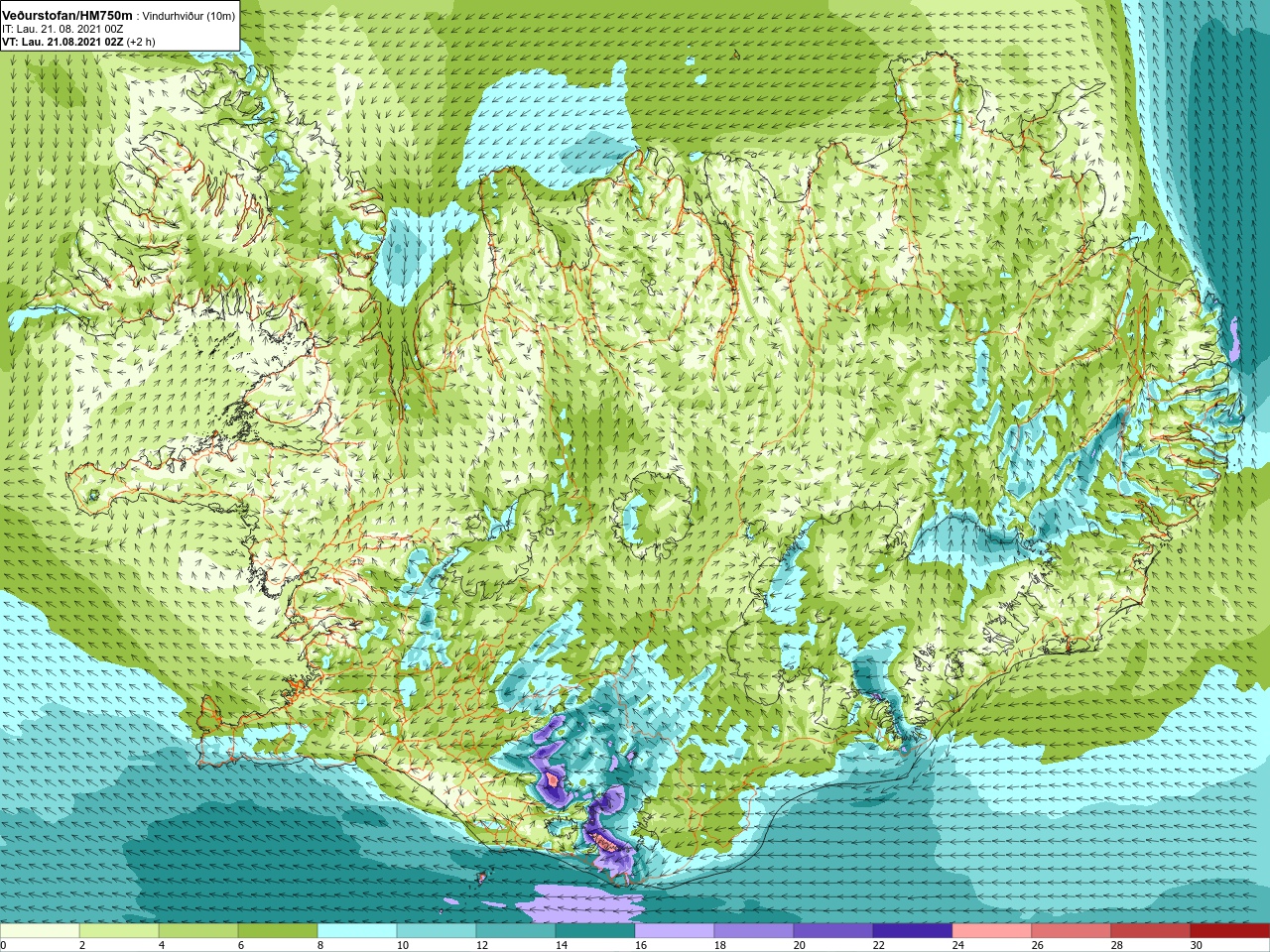This screenshot has height=952, width=1270.
Task: Click the teal 12–14 legend swatch
Action: pyautogui.click(x=516, y=930)
